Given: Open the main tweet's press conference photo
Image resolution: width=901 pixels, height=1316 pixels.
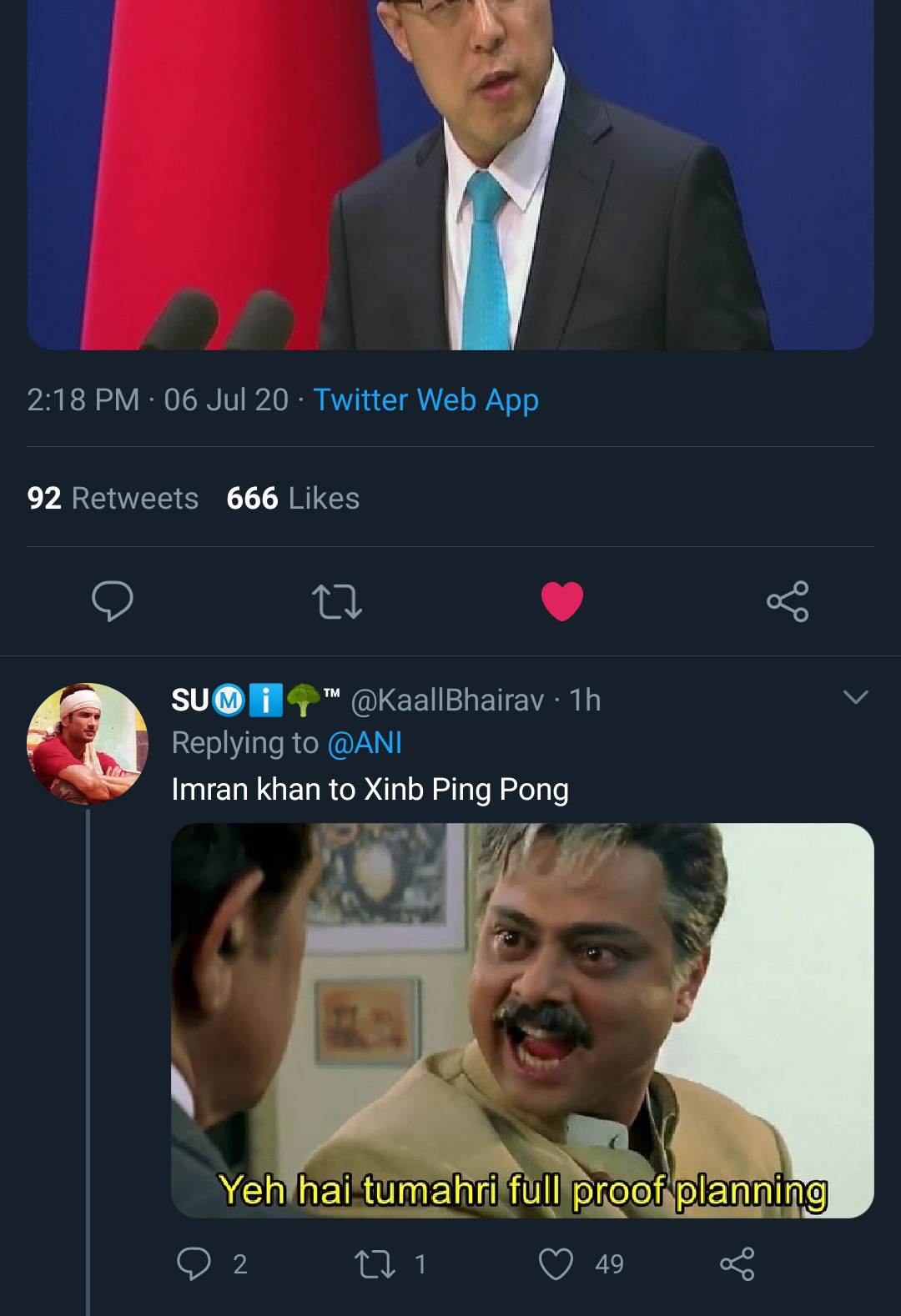Looking at the screenshot, I should [x=450, y=175].
